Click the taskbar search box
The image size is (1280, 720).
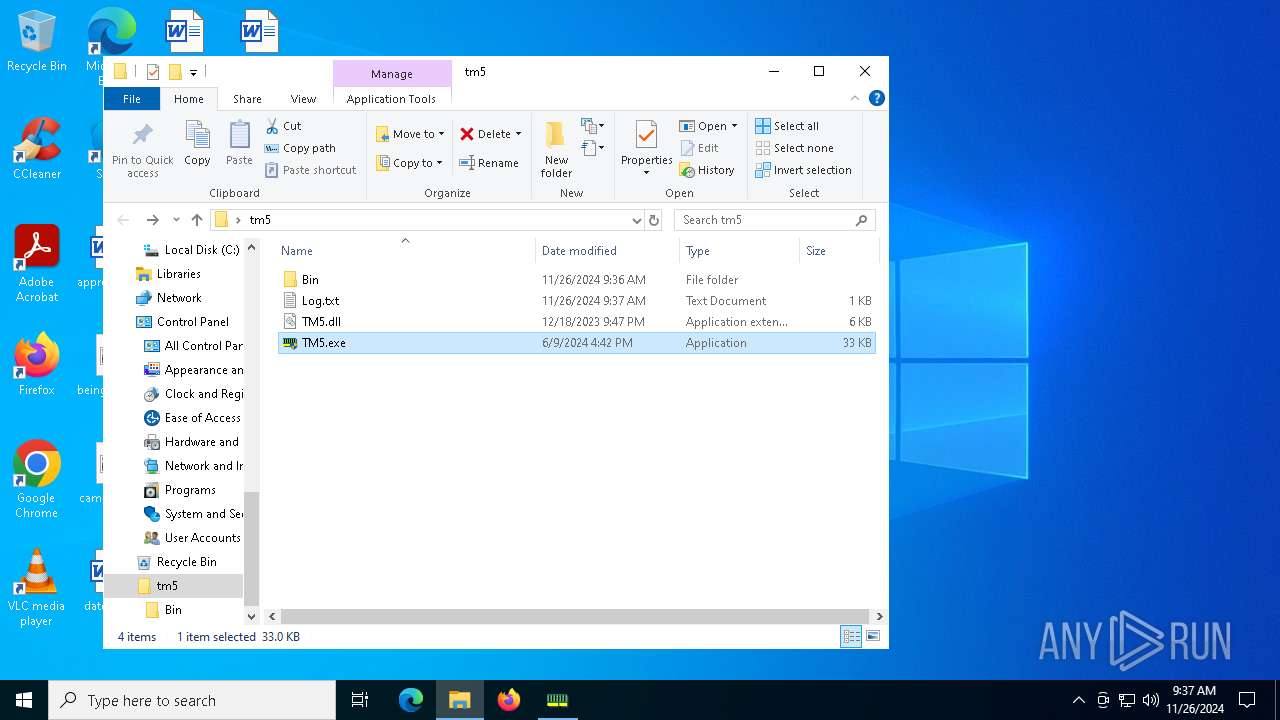192,700
